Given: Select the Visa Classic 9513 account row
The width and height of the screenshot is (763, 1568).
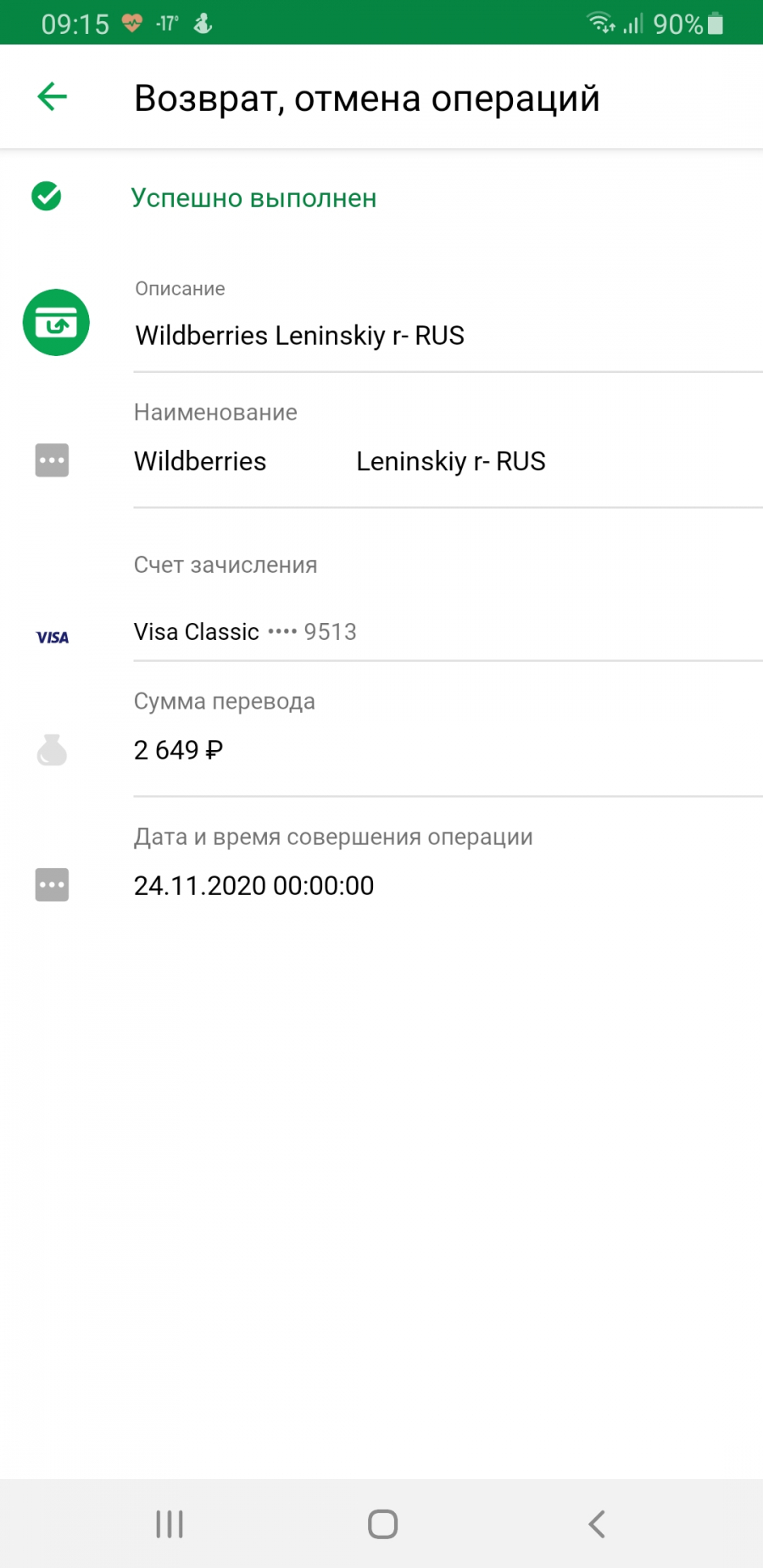Looking at the screenshot, I should [x=448, y=632].
